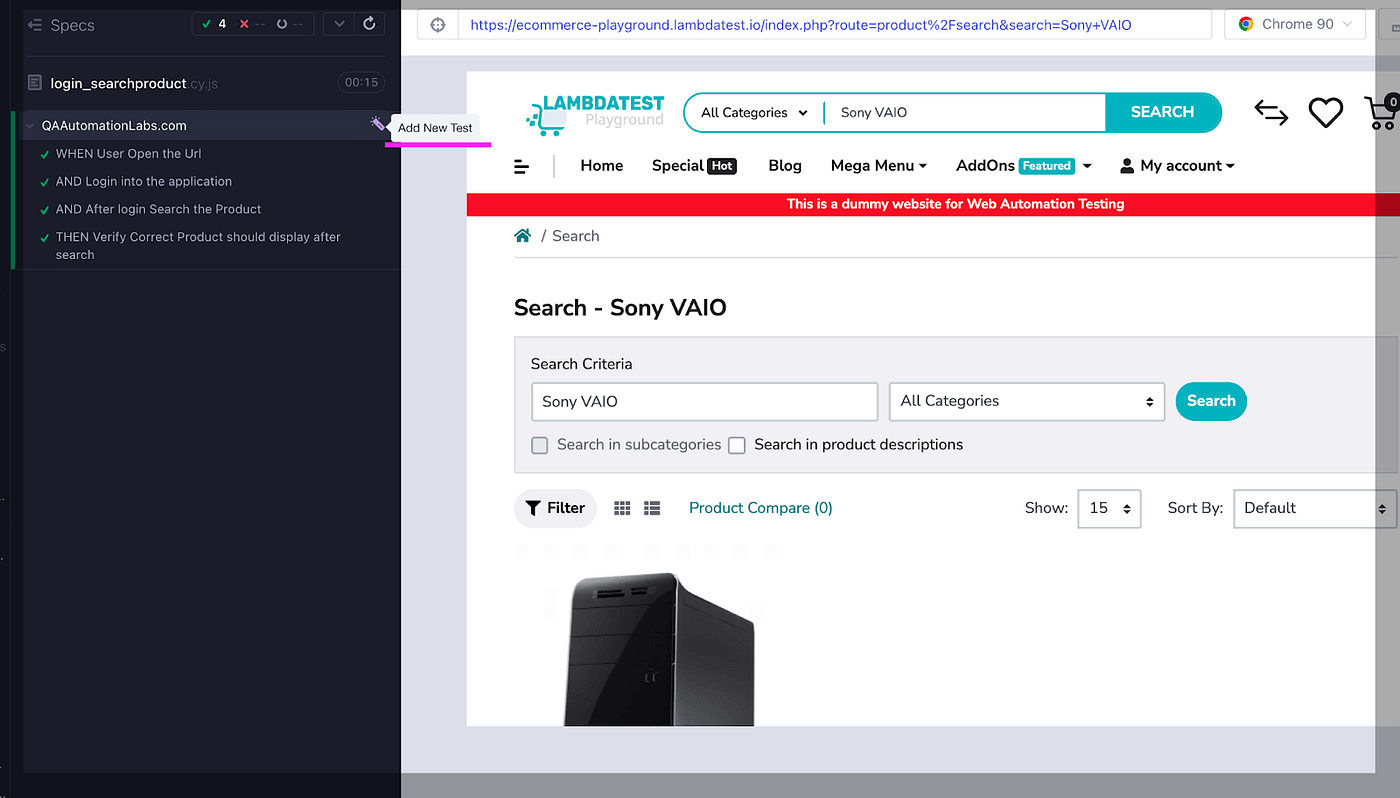Click the selector playground crosshair icon
The width and height of the screenshot is (1400, 798).
click(x=437, y=25)
